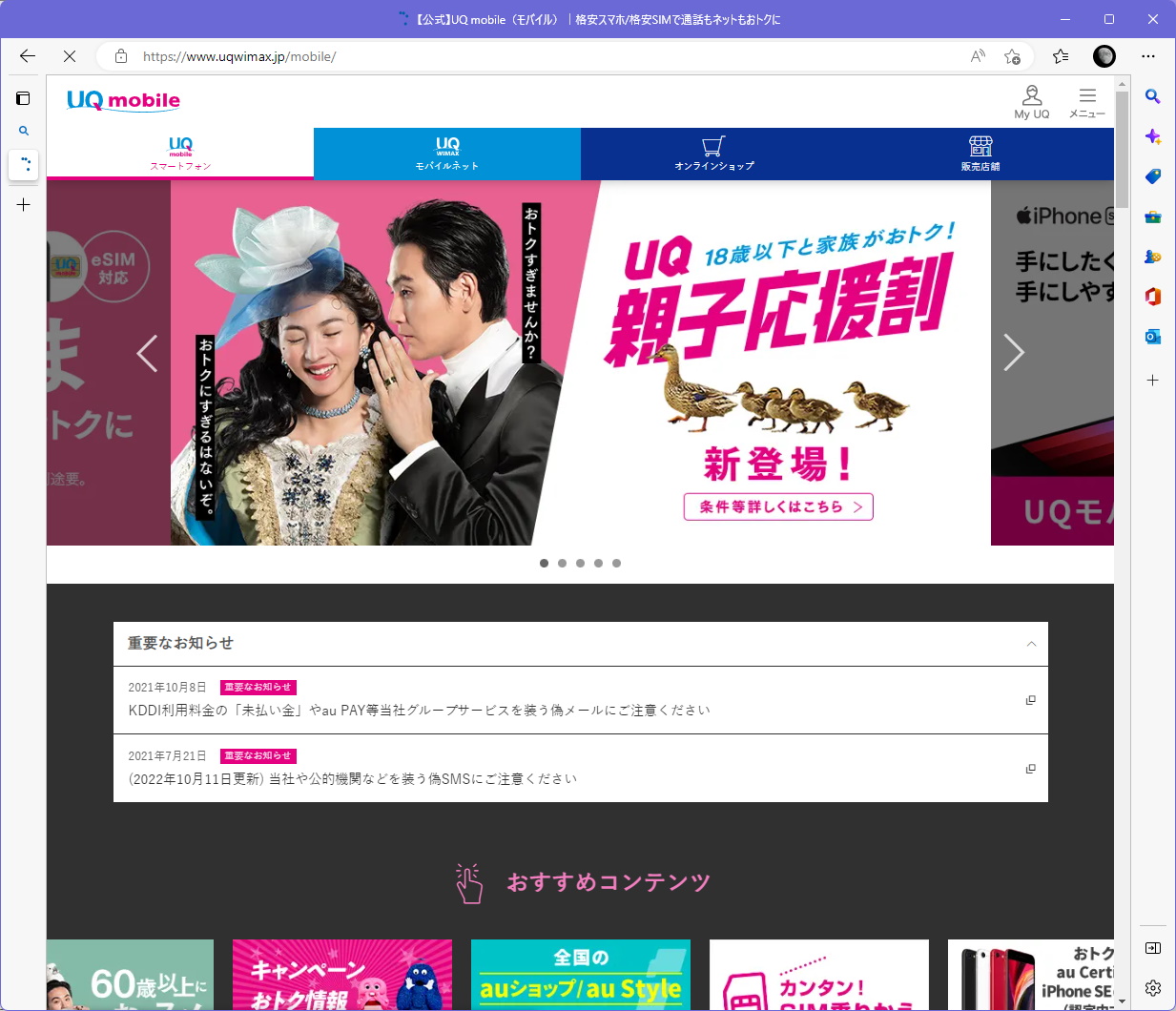
Task: Open Outlook from the Edge sidebar
Action: (x=1153, y=337)
